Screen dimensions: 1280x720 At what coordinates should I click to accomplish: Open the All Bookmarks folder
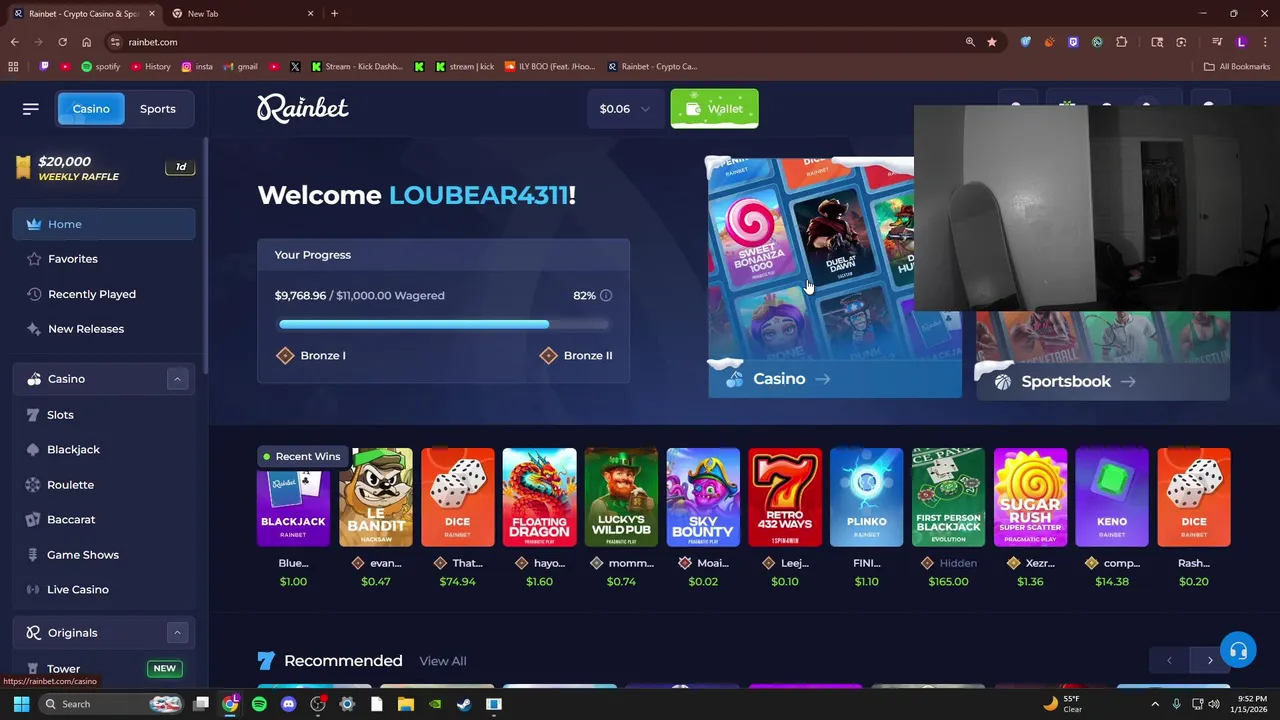coord(1237,67)
